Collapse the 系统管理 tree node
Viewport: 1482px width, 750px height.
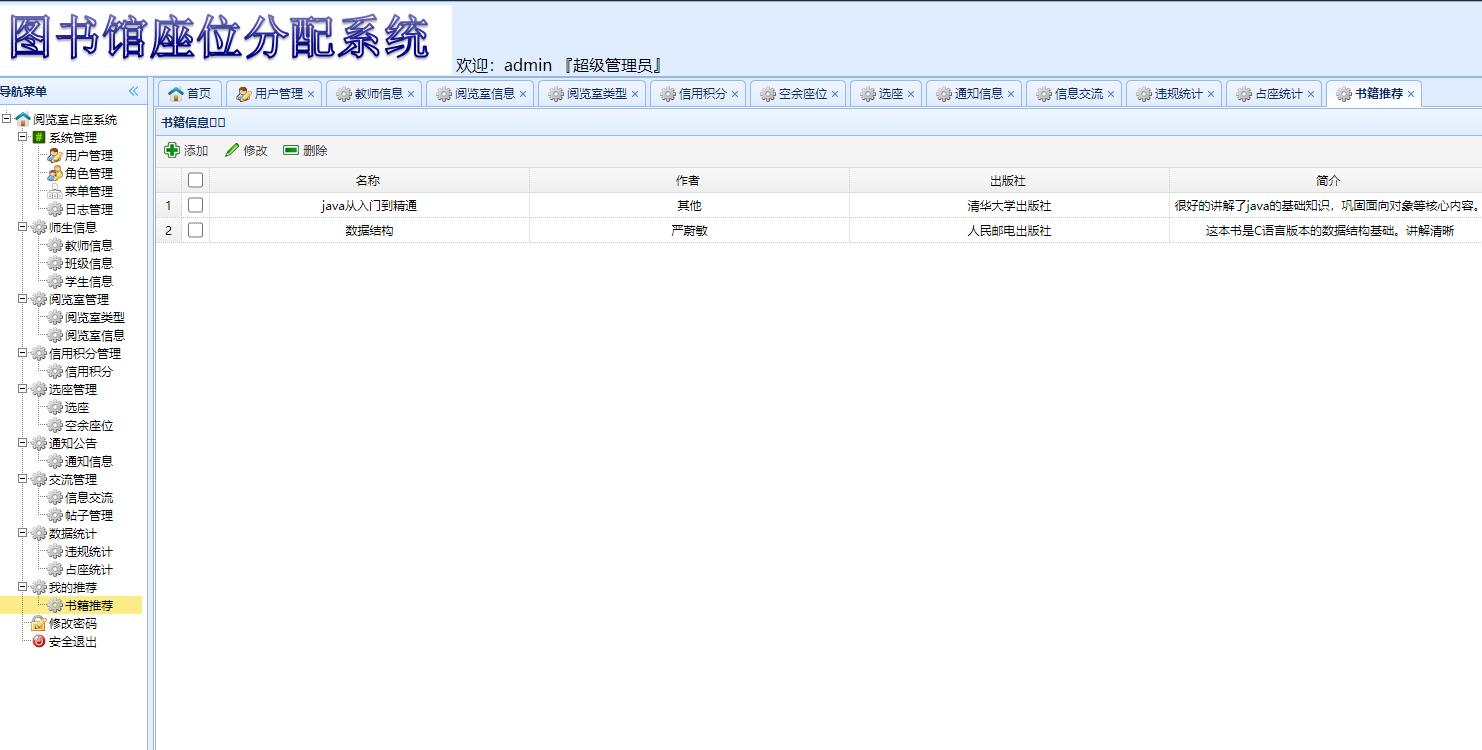click(22, 137)
